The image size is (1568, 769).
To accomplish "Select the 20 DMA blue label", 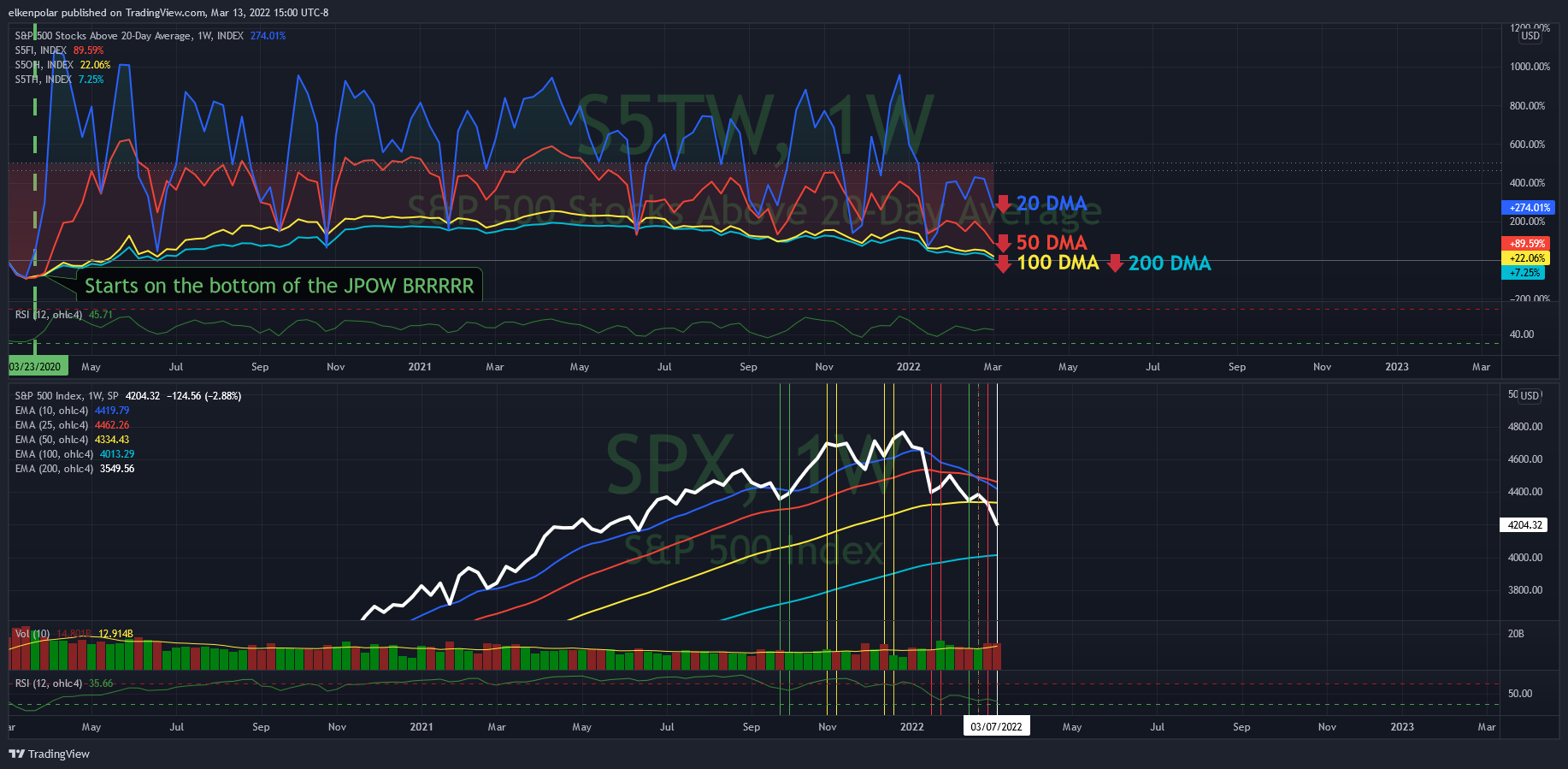I will 1052,204.
